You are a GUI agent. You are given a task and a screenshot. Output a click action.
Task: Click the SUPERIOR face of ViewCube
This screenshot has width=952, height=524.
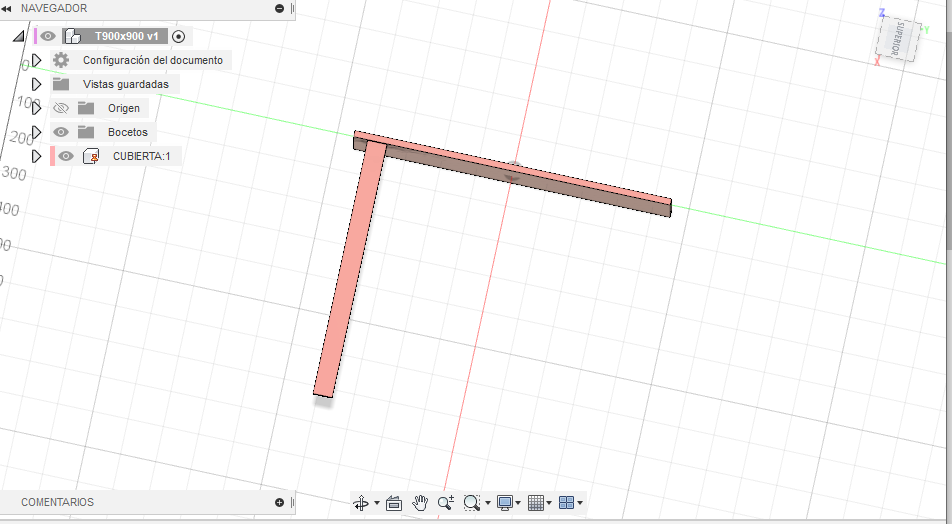click(x=899, y=38)
